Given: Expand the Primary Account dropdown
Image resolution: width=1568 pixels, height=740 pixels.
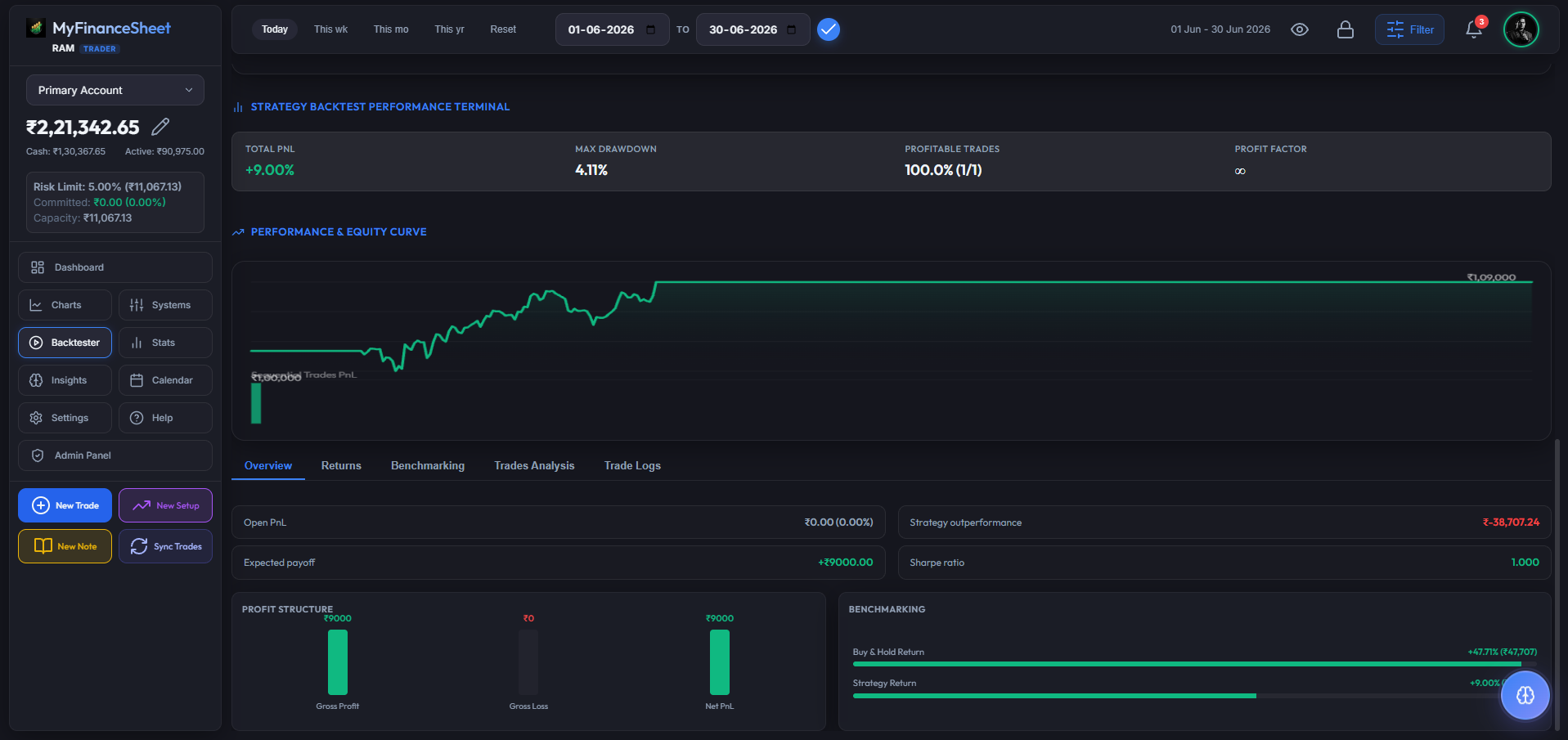Looking at the screenshot, I should pos(115,90).
